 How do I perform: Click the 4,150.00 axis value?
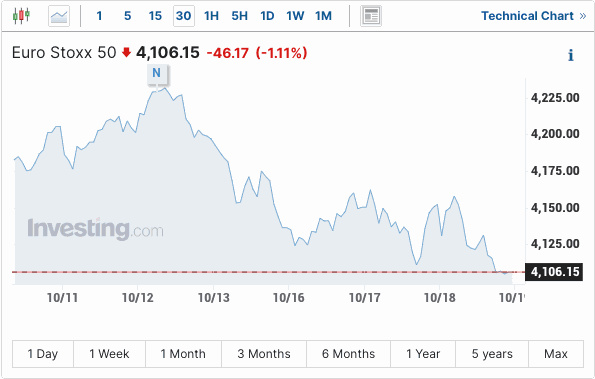tap(555, 208)
